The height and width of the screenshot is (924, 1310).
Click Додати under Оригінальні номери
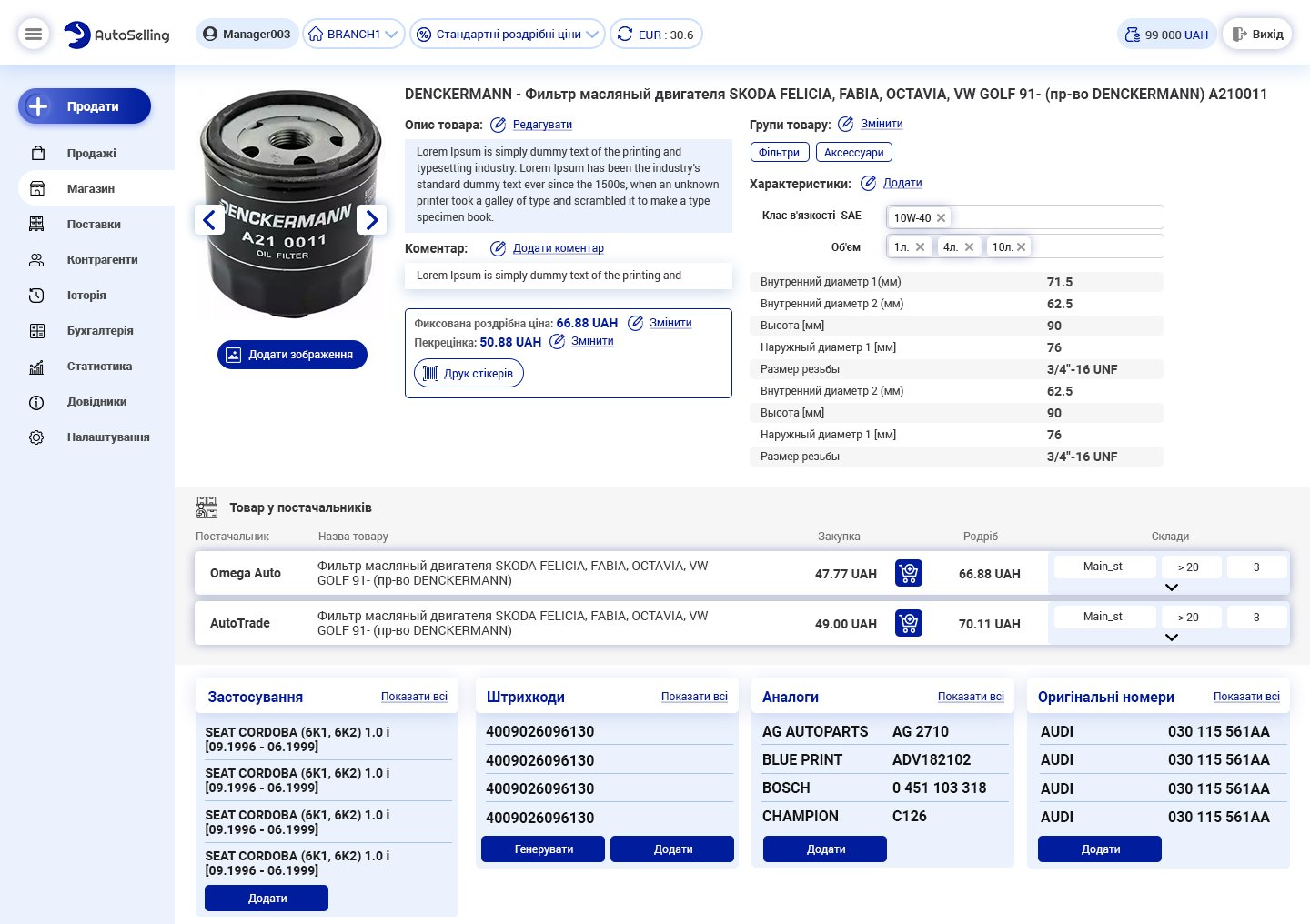tap(1100, 849)
